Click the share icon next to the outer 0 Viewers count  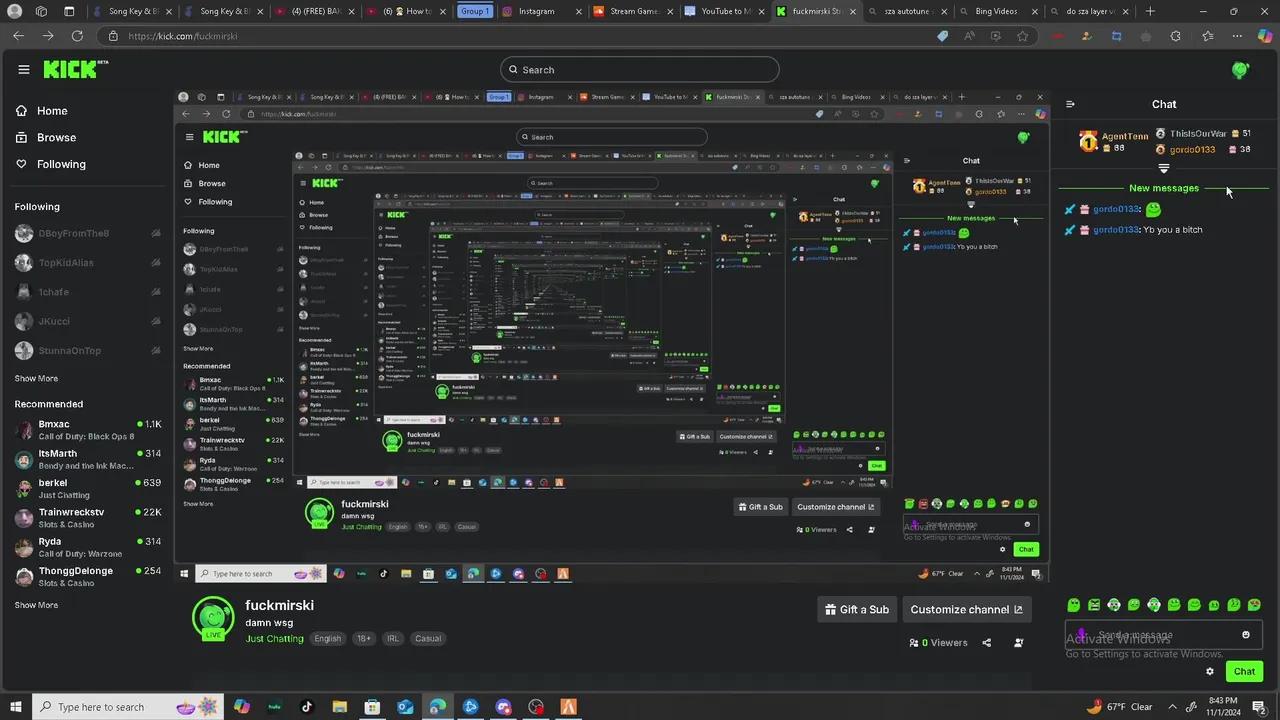click(x=987, y=643)
